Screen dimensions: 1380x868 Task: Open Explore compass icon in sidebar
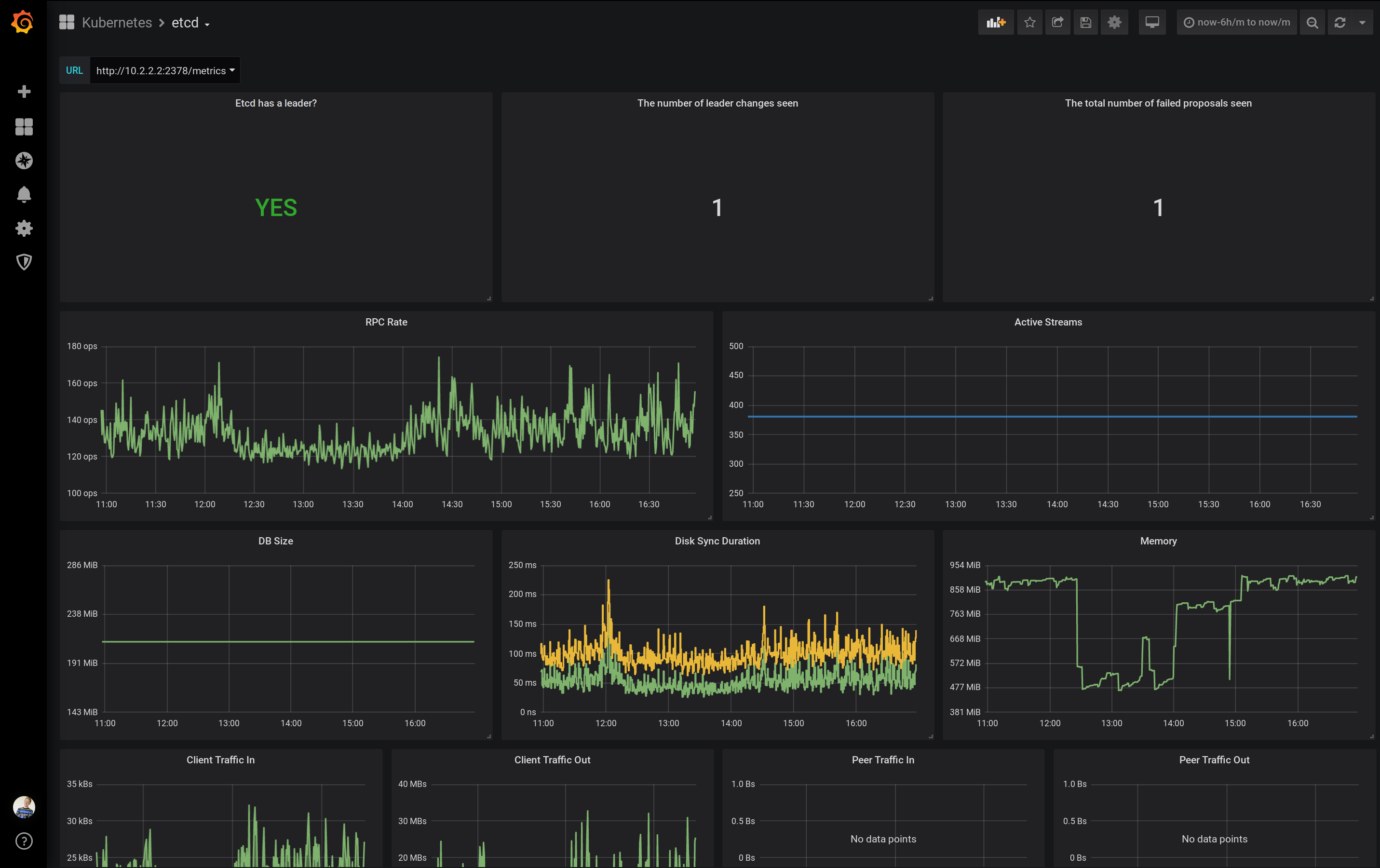pyautogui.click(x=24, y=161)
